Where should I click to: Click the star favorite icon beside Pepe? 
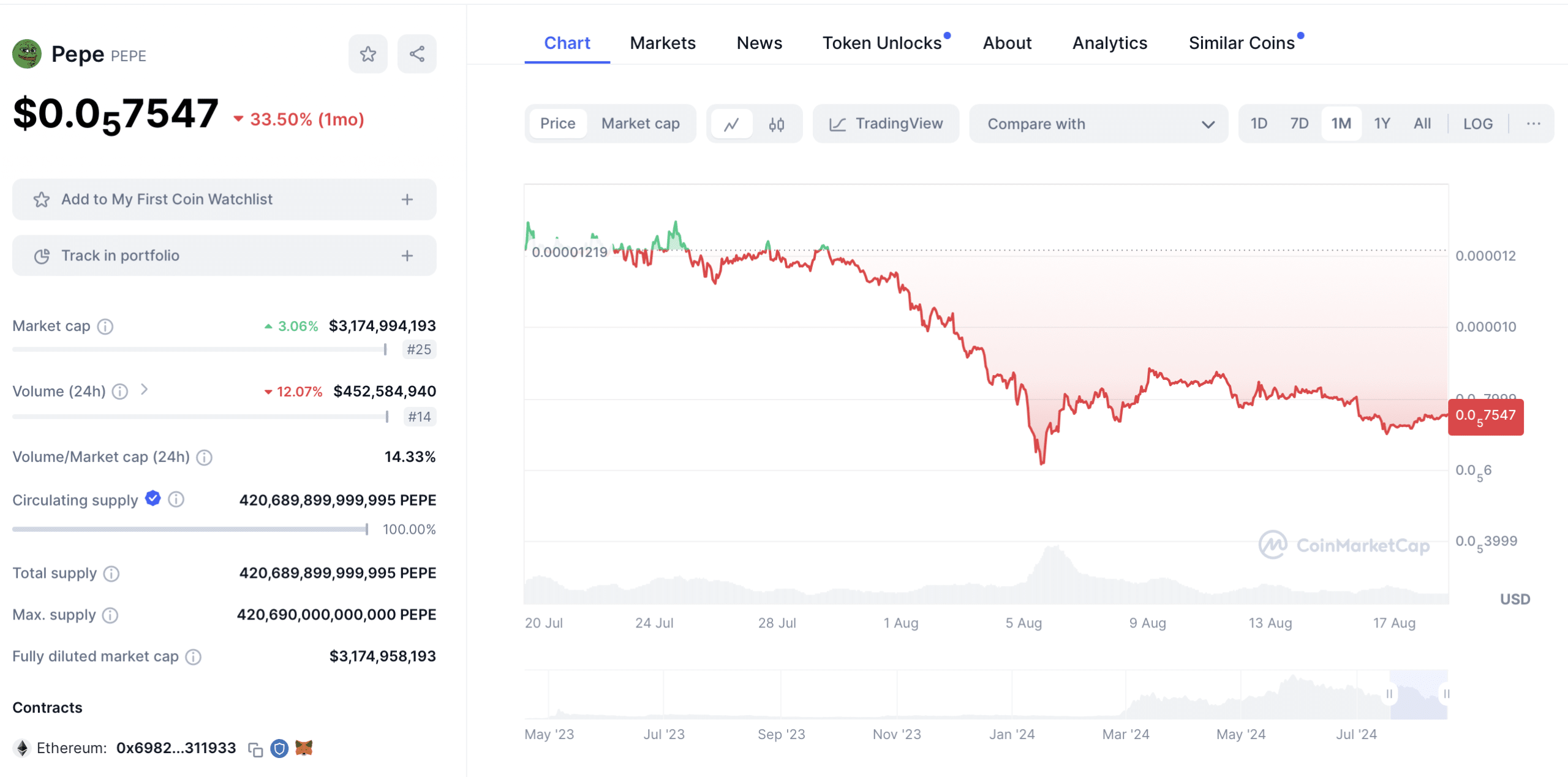point(367,54)
